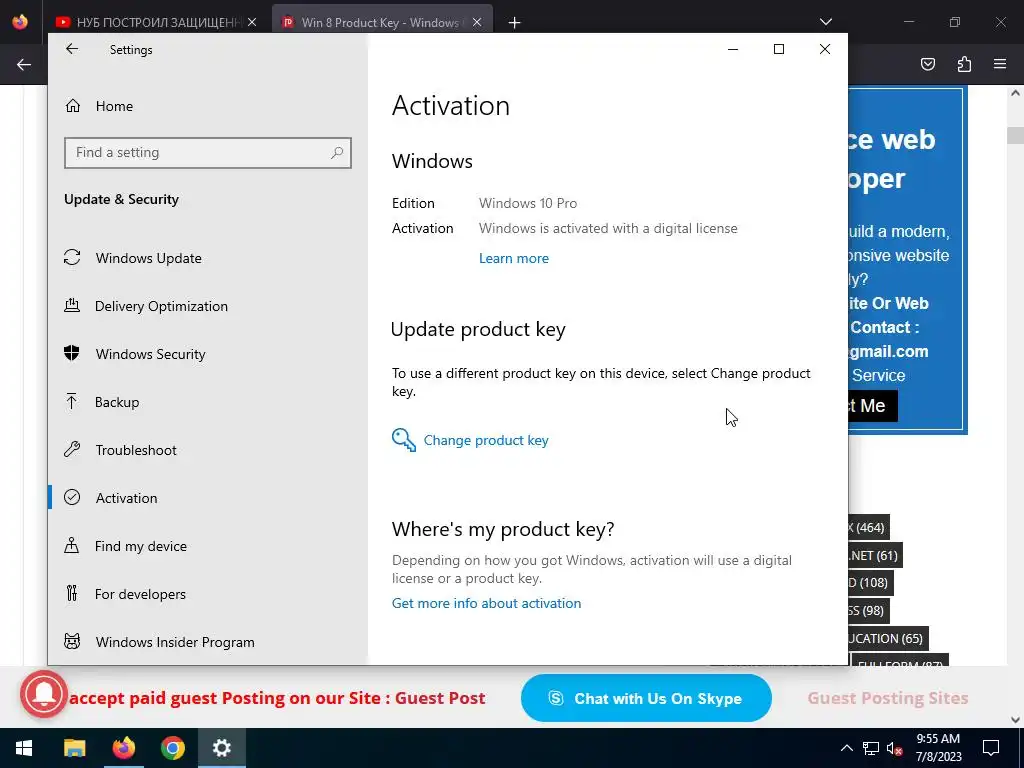The width and height of the screenshot is (1024, 768).
Task: Open taskbar clock and date
Action: 938,748
